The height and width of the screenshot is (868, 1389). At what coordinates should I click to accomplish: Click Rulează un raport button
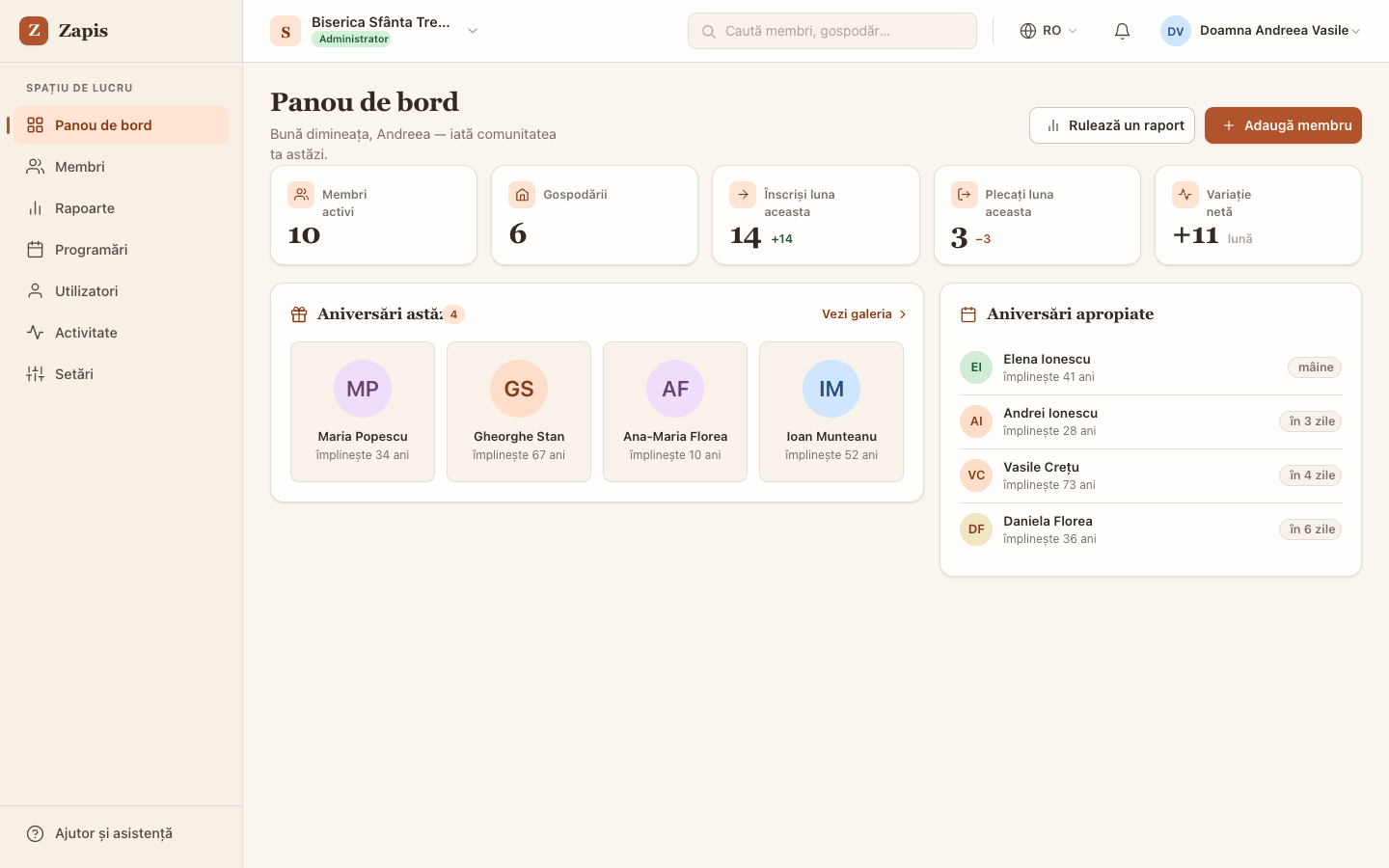1112,125
